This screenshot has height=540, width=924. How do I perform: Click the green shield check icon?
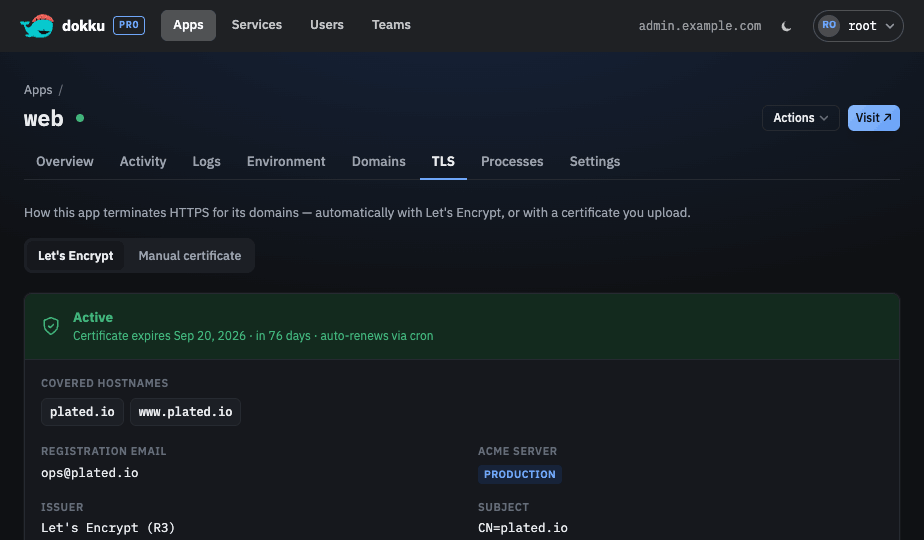pos(51,326)
